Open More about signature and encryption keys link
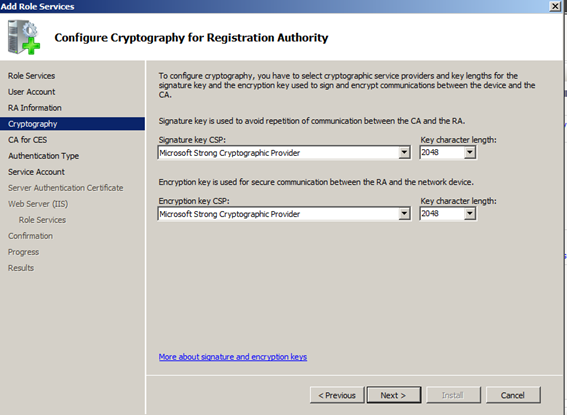567x415 pixels. click(x=233, y=357)
